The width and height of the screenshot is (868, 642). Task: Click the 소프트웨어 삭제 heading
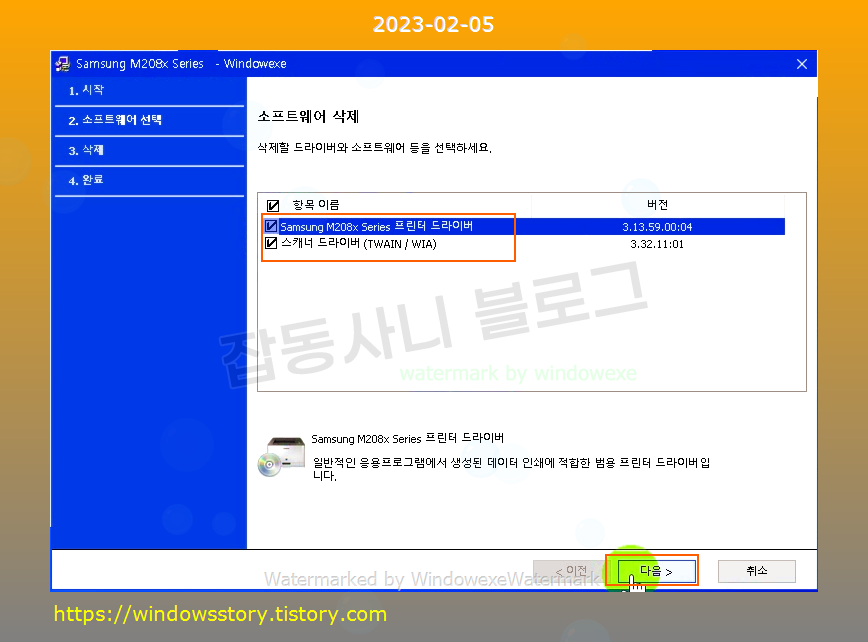click(x=308, y=117)
